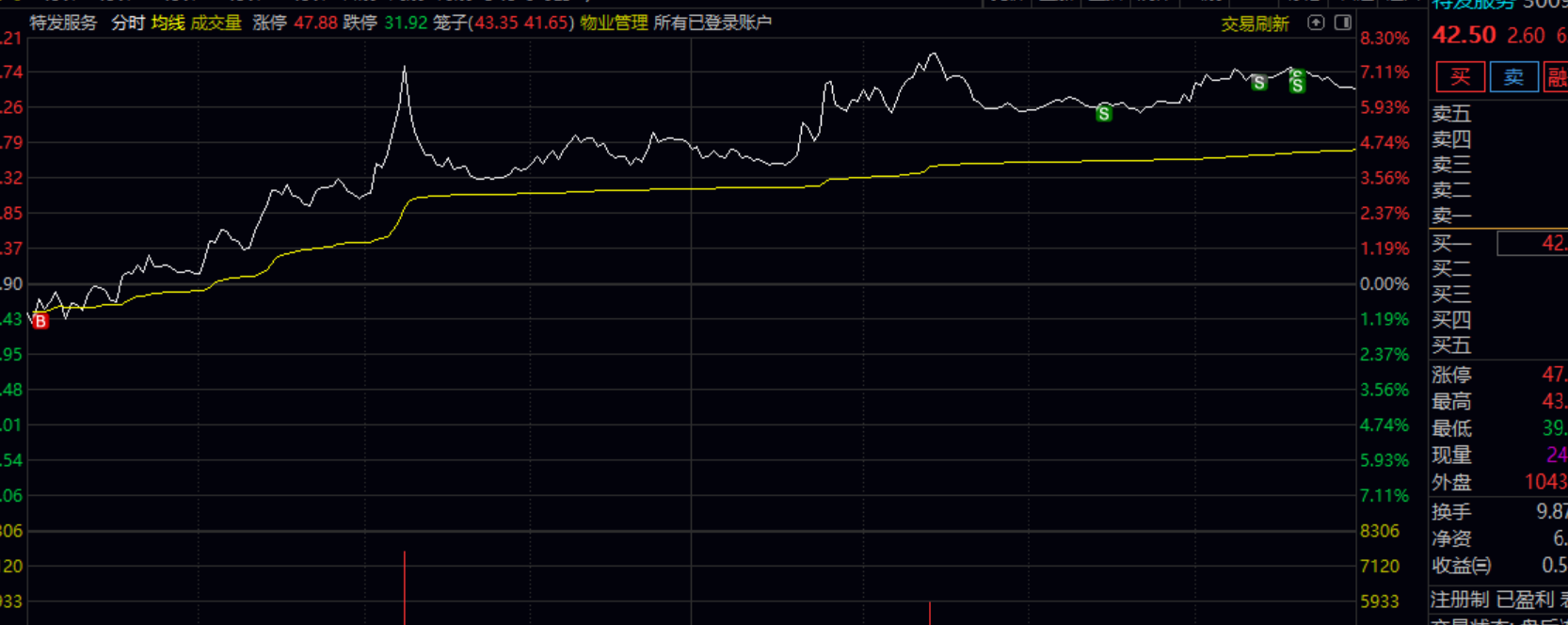1568x625 pixels.
Task: Click the 注册制 tag
Action: tap(1460, 600)
